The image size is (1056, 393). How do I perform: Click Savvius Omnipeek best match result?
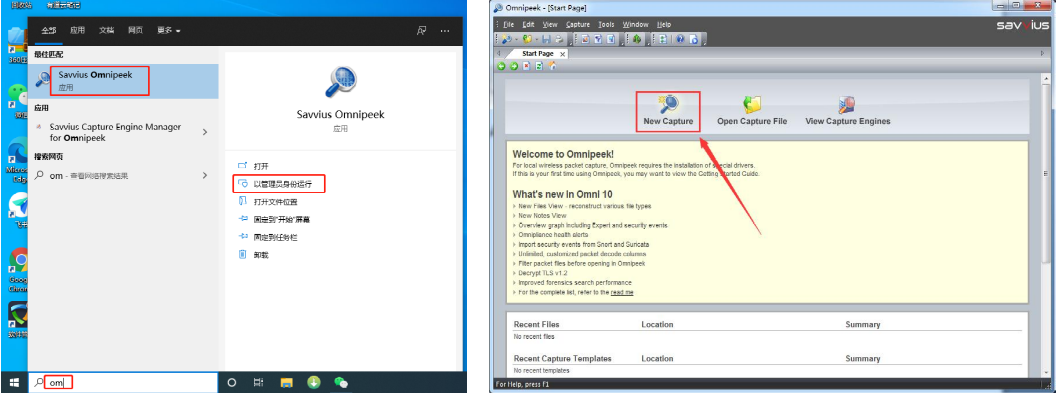tap(123, 81)
